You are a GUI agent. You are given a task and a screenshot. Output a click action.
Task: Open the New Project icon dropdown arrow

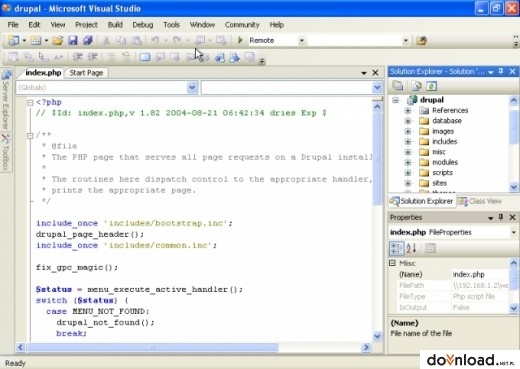tap(24, 40)
